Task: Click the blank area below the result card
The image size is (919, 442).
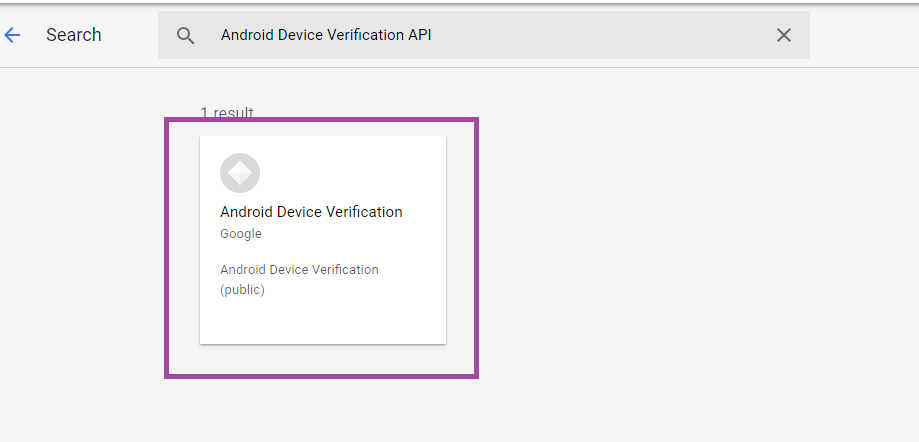Action: pos(322,410)
